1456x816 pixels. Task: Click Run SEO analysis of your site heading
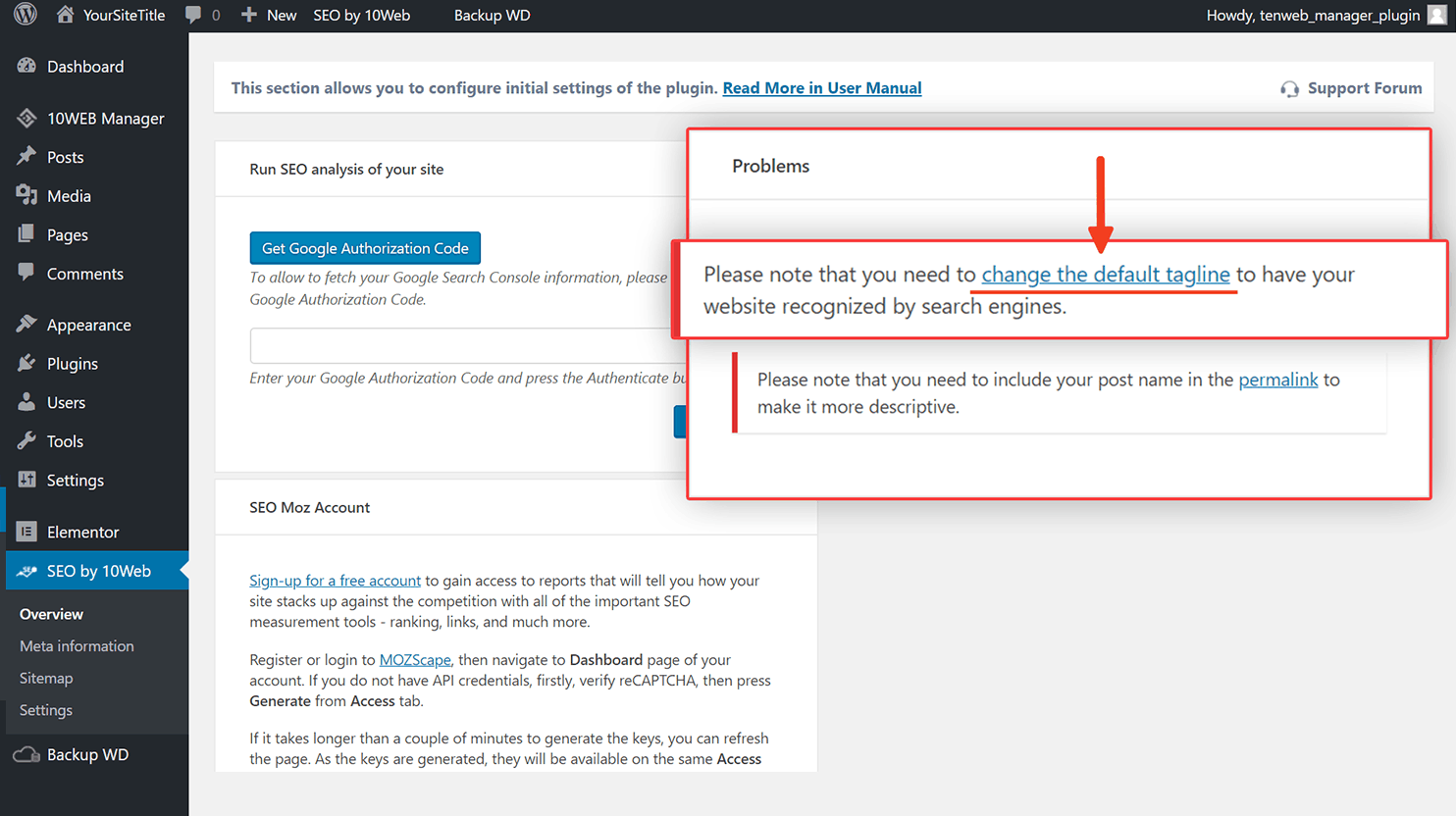[x=346, y=169]
